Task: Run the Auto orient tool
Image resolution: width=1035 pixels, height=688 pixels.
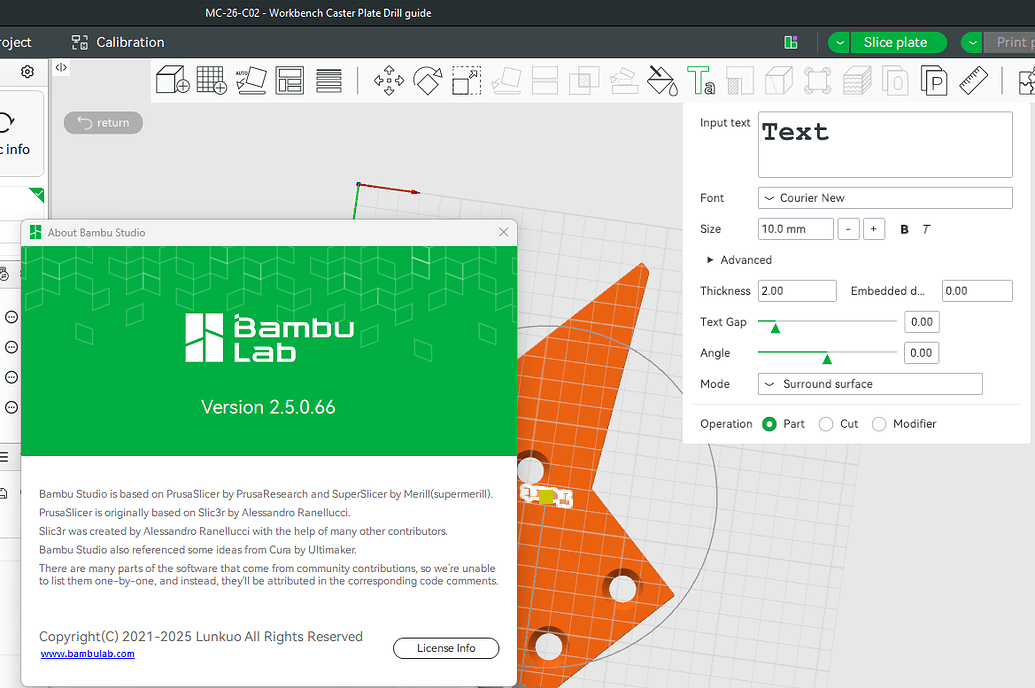Action: (x=251, y=80)
